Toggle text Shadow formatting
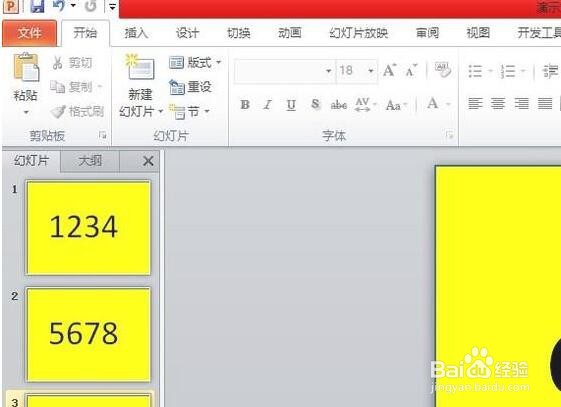 click(315, 104)
